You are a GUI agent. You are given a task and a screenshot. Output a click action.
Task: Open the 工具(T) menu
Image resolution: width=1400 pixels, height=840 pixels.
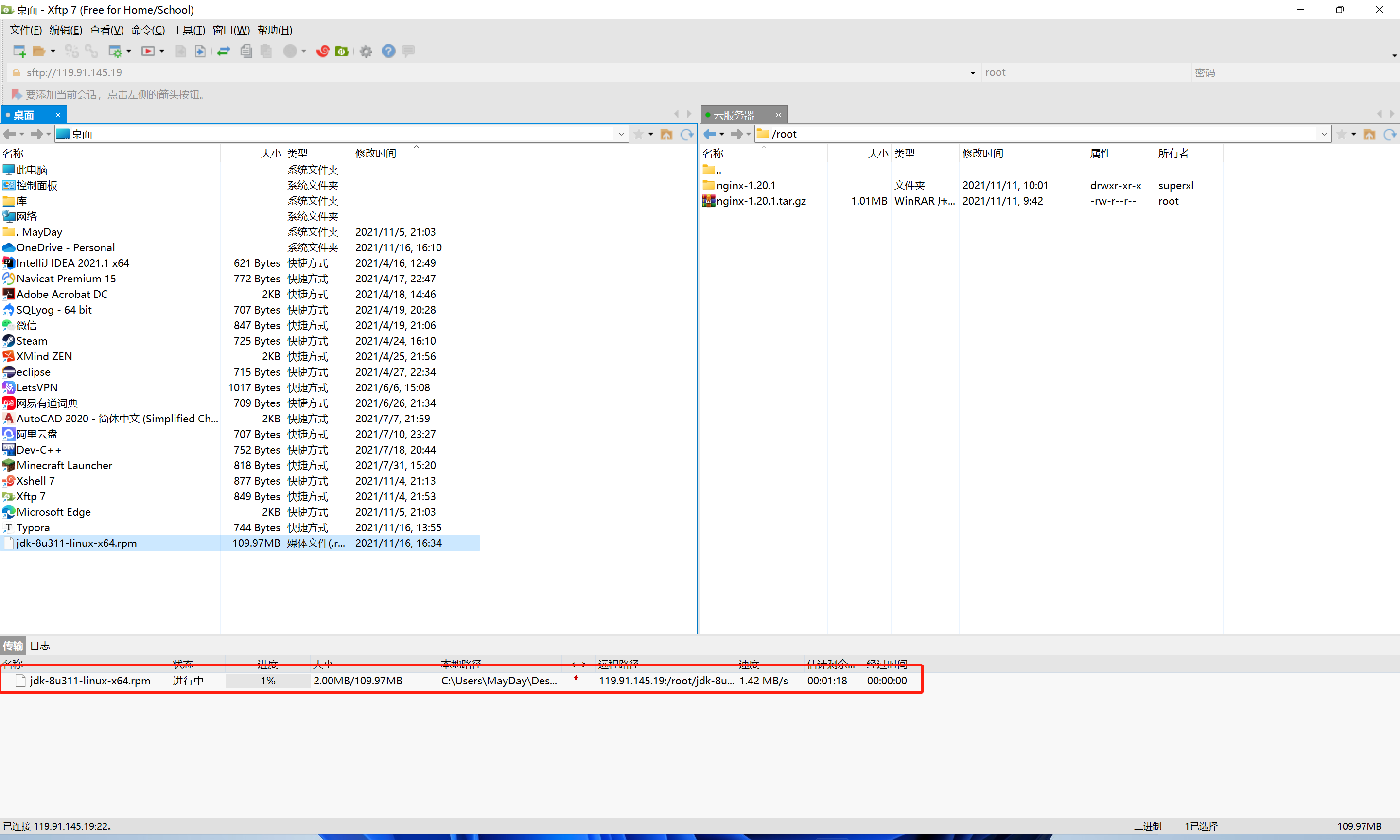(x=189, y=30)
